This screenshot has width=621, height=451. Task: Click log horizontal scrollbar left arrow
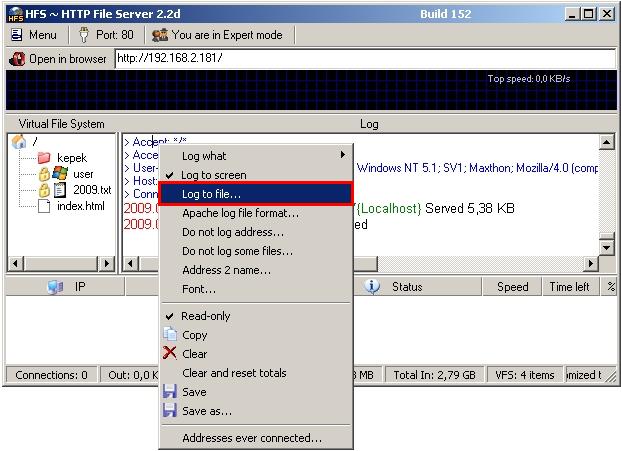click(x=131, y=263)
